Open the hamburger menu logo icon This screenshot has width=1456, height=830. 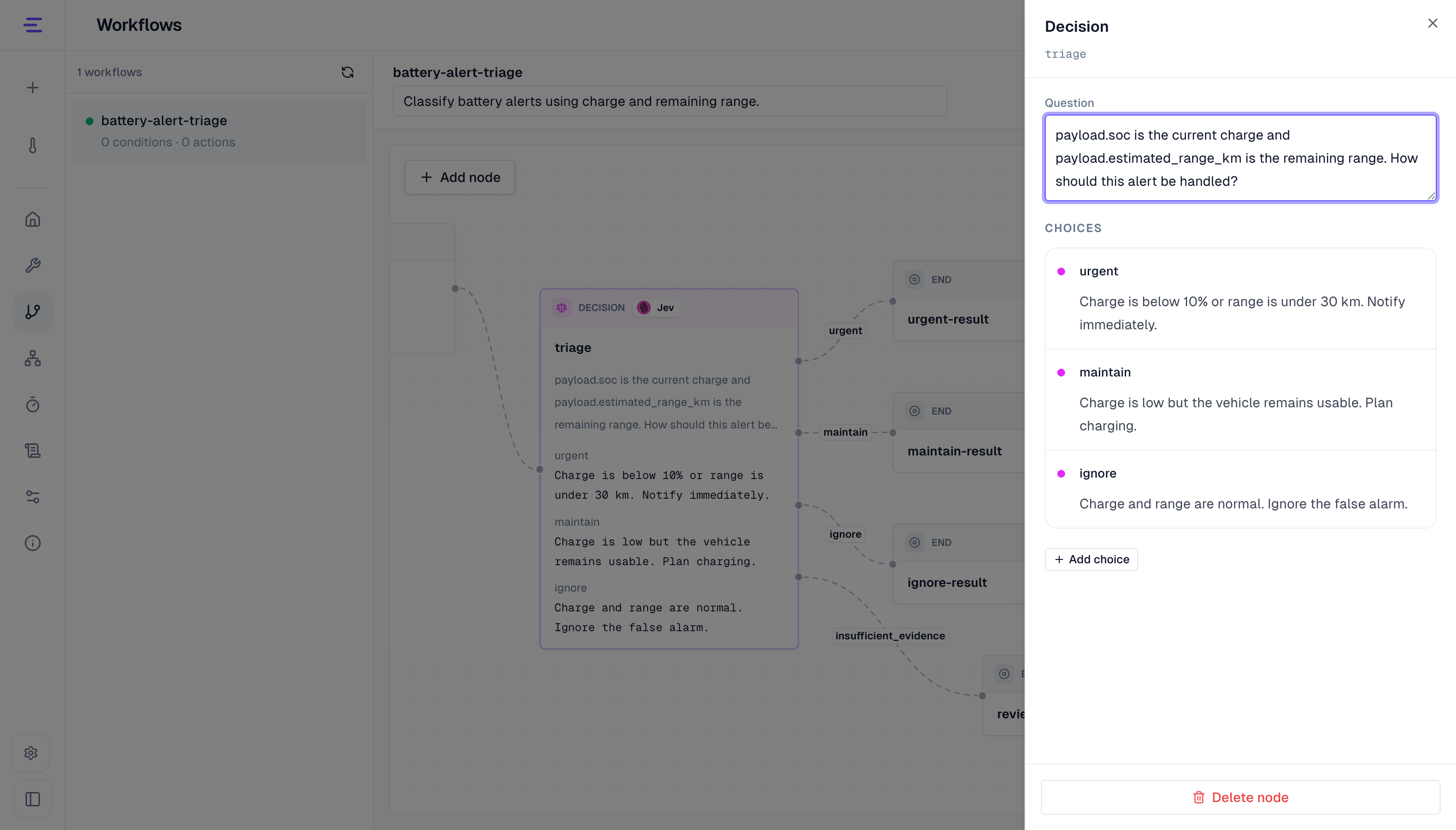point(32,25)
